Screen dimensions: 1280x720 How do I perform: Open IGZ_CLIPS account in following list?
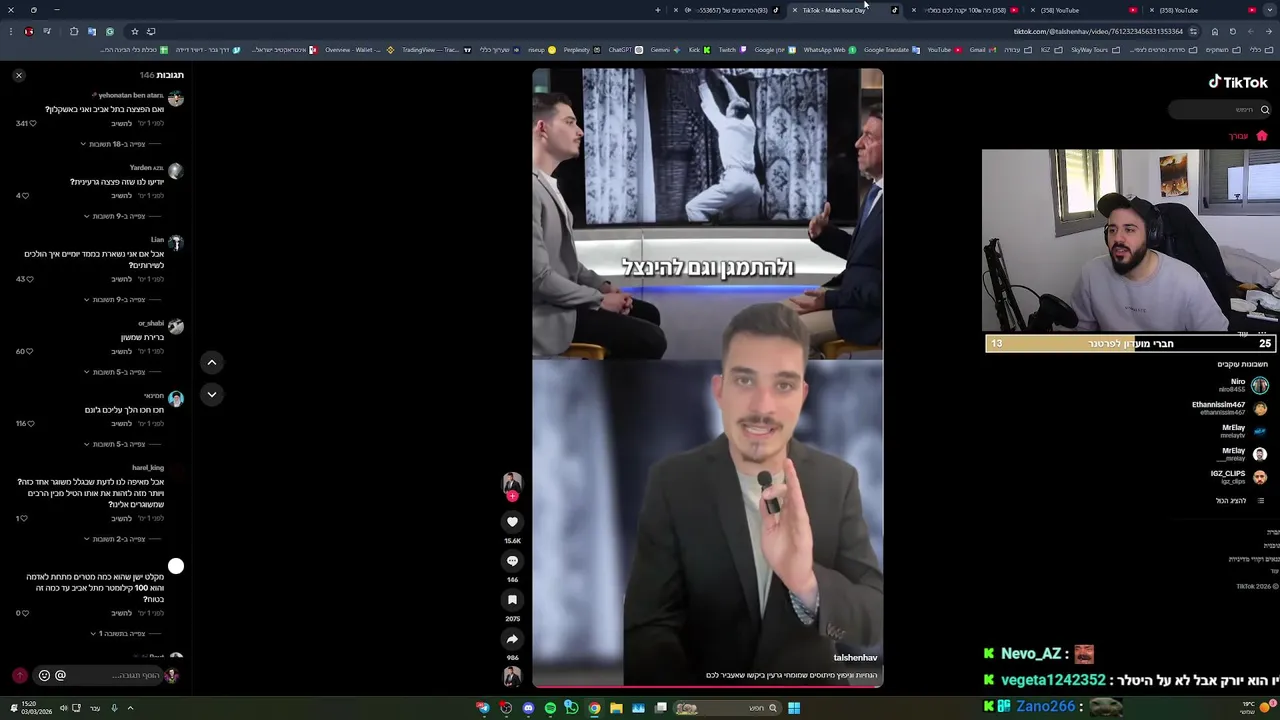[x=1239, y=477]
